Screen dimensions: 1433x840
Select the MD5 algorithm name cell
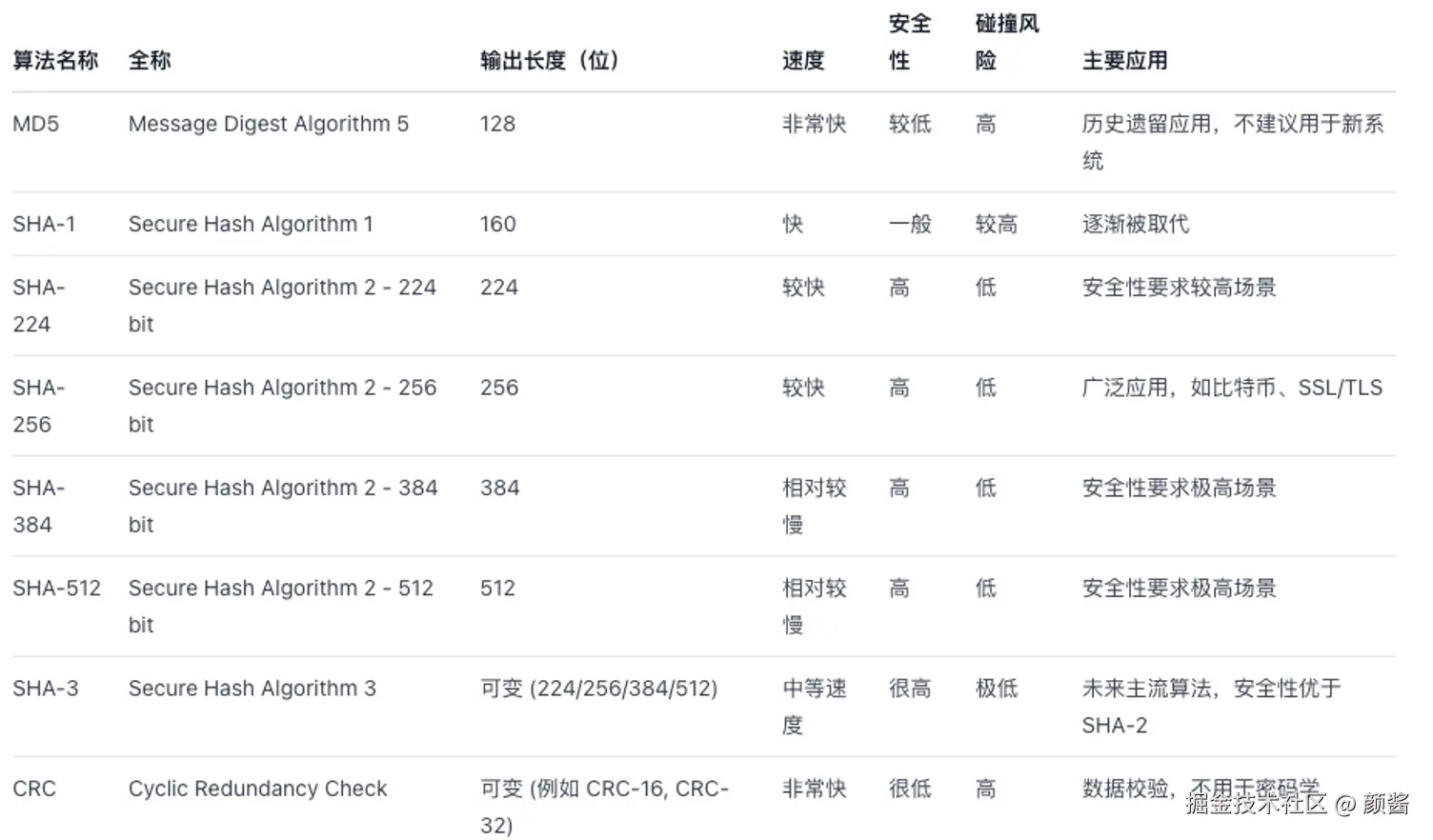36,124
